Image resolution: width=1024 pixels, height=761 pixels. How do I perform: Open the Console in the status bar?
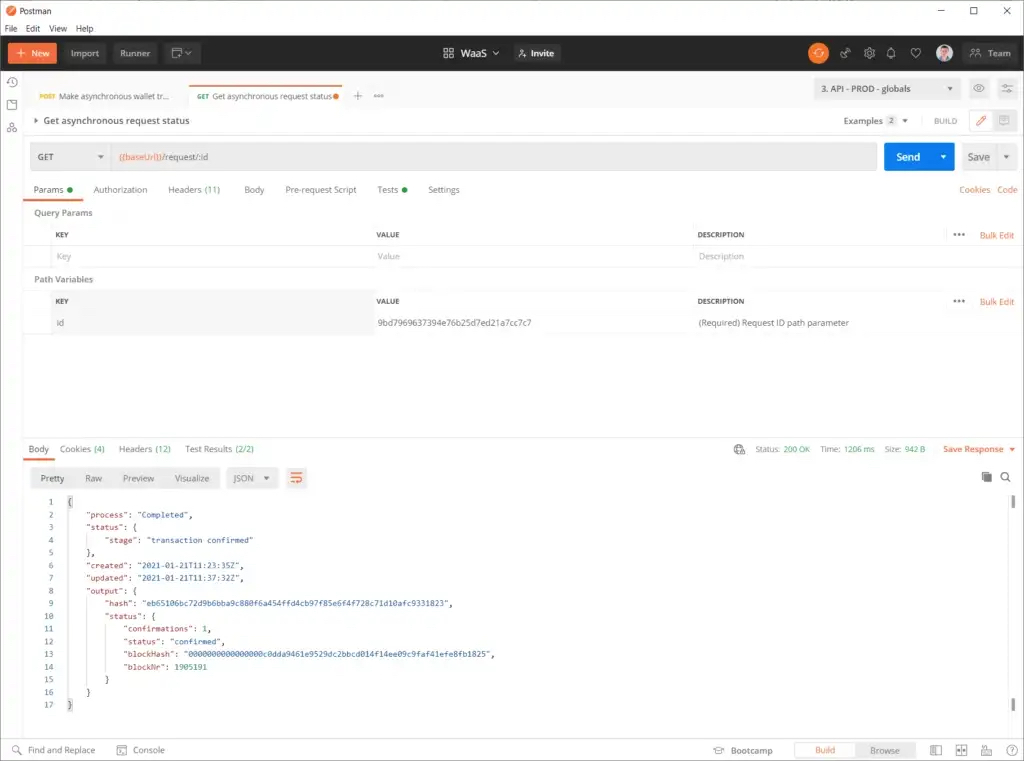tap(140, 750)
